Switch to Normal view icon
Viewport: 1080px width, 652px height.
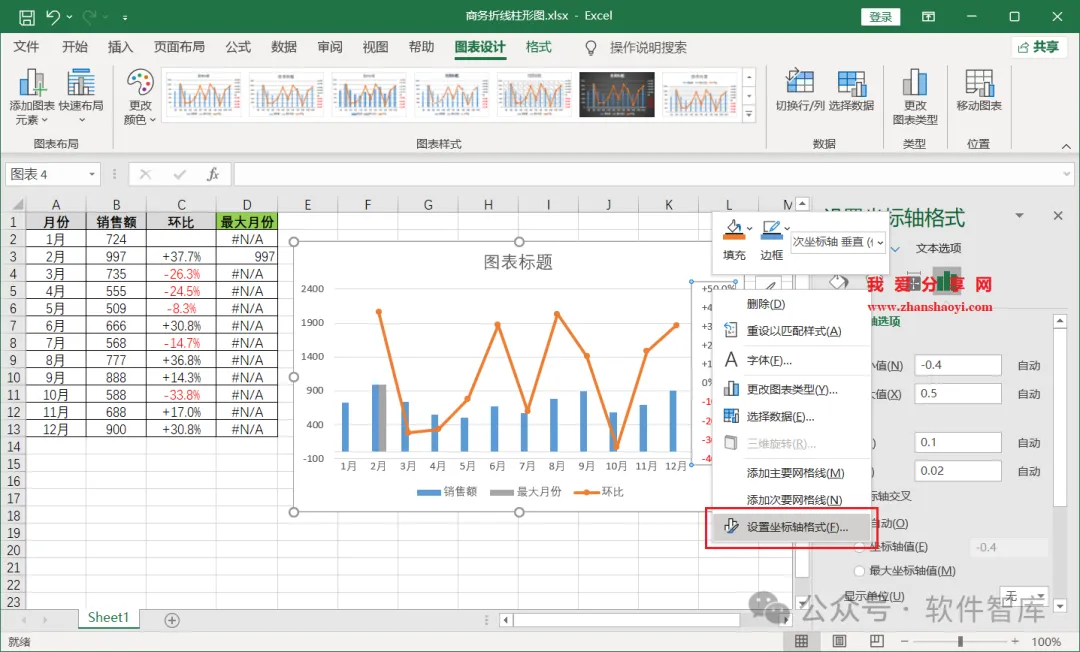[x=801, y=642]
